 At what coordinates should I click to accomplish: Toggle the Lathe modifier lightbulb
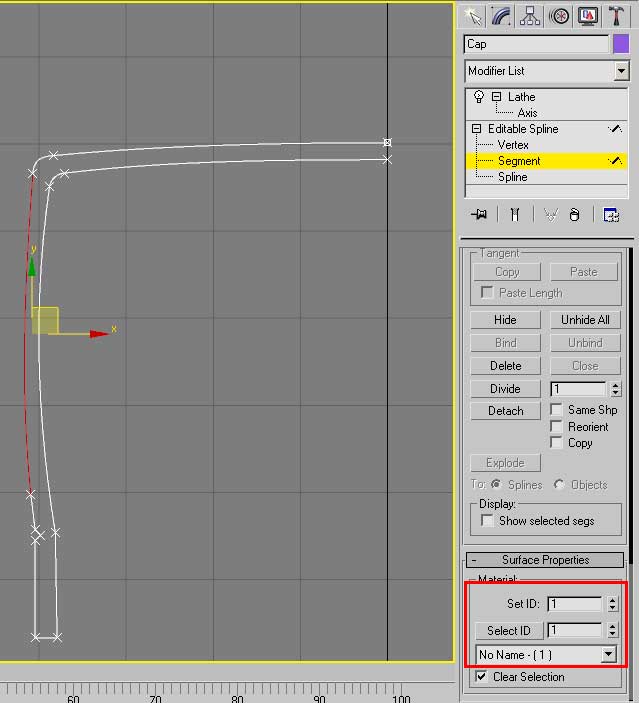pos(479,97)
